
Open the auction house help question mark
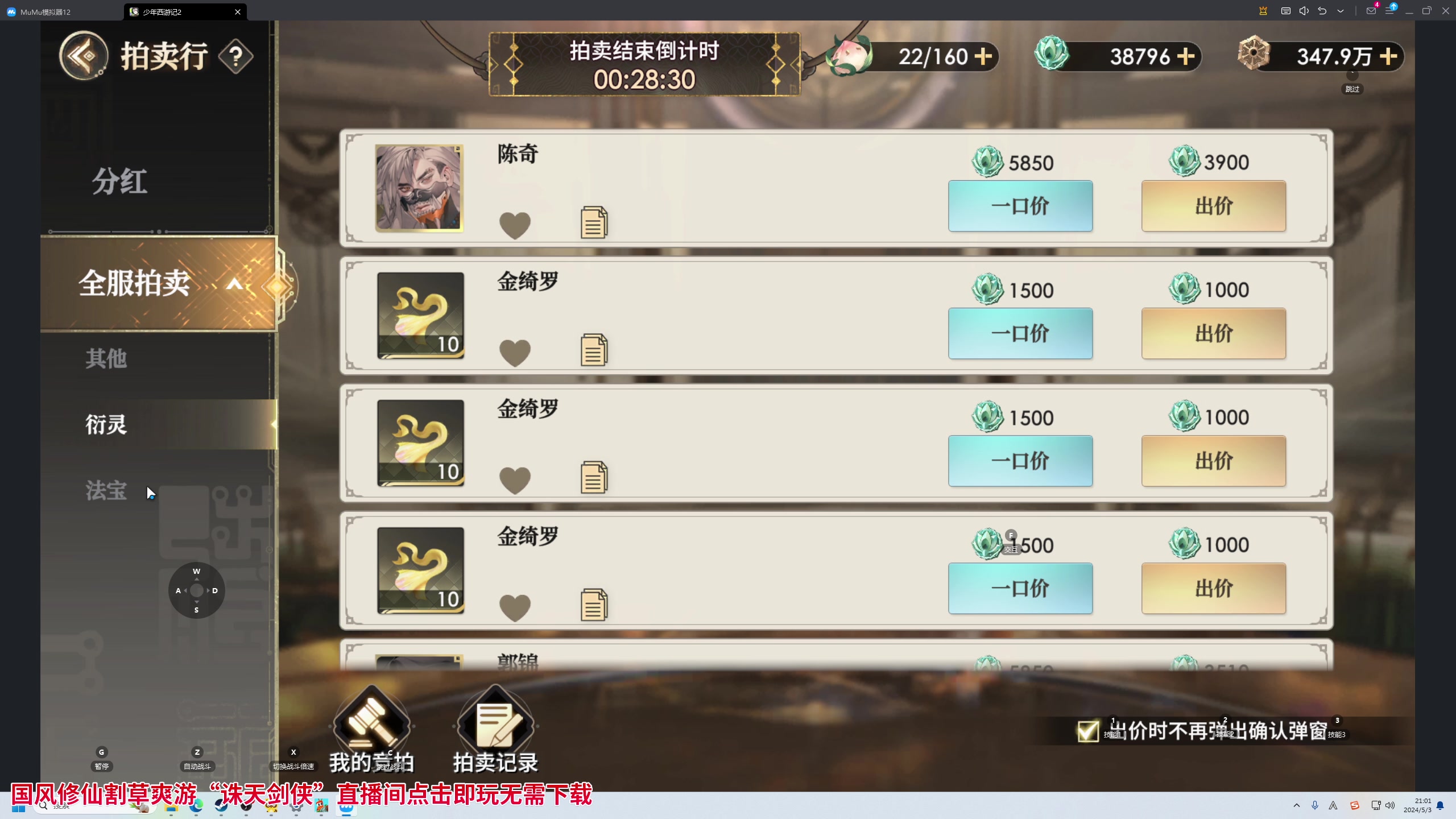click(x=235, y=56)
